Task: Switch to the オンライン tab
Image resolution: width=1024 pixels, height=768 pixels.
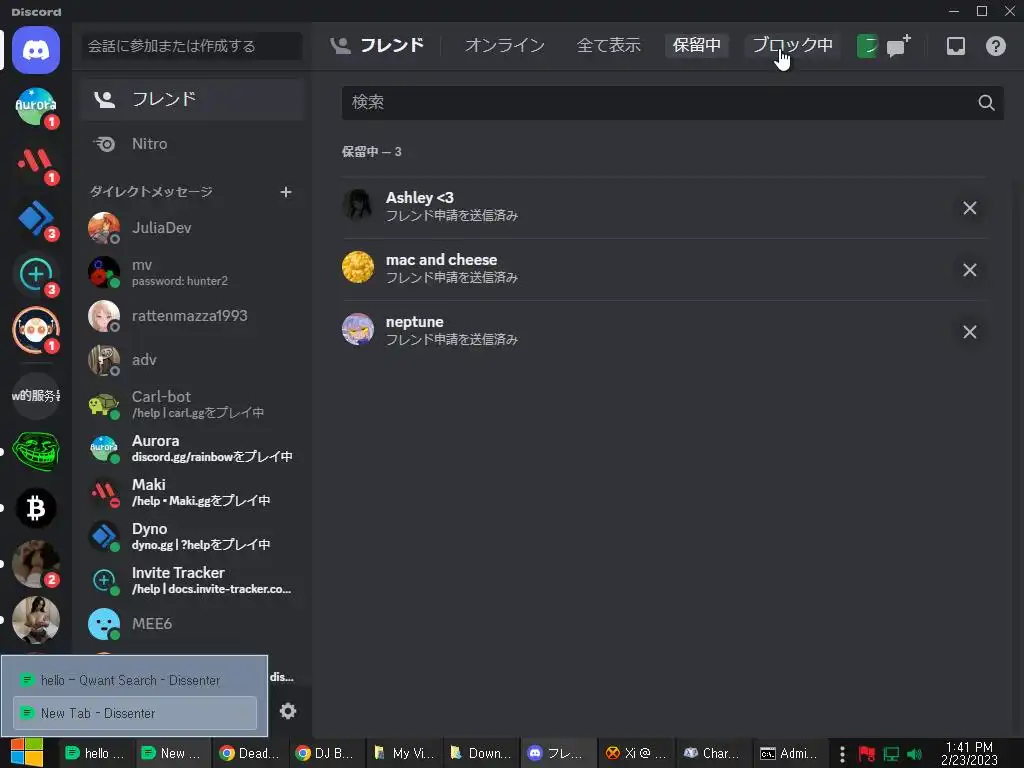Action: click(x=504, y=45)
